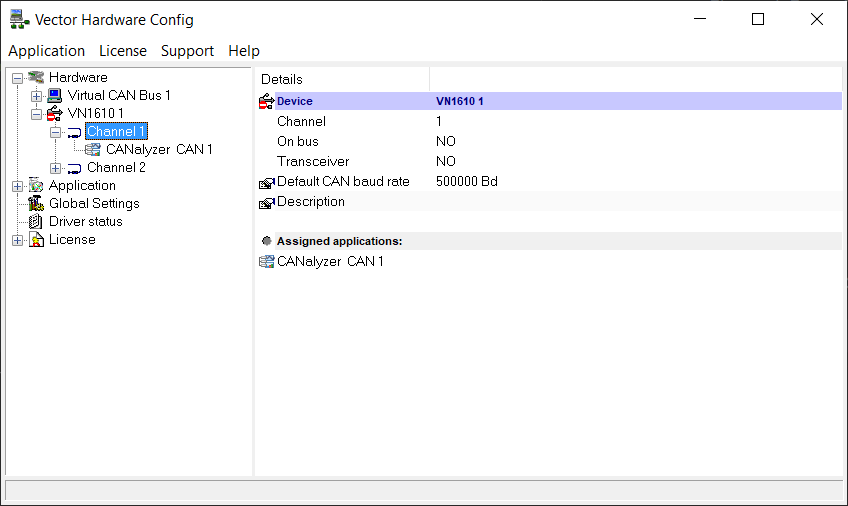Click the Global Settings tools icon
The height and width of the screenshot is (506, 848).
pos(36,203)
